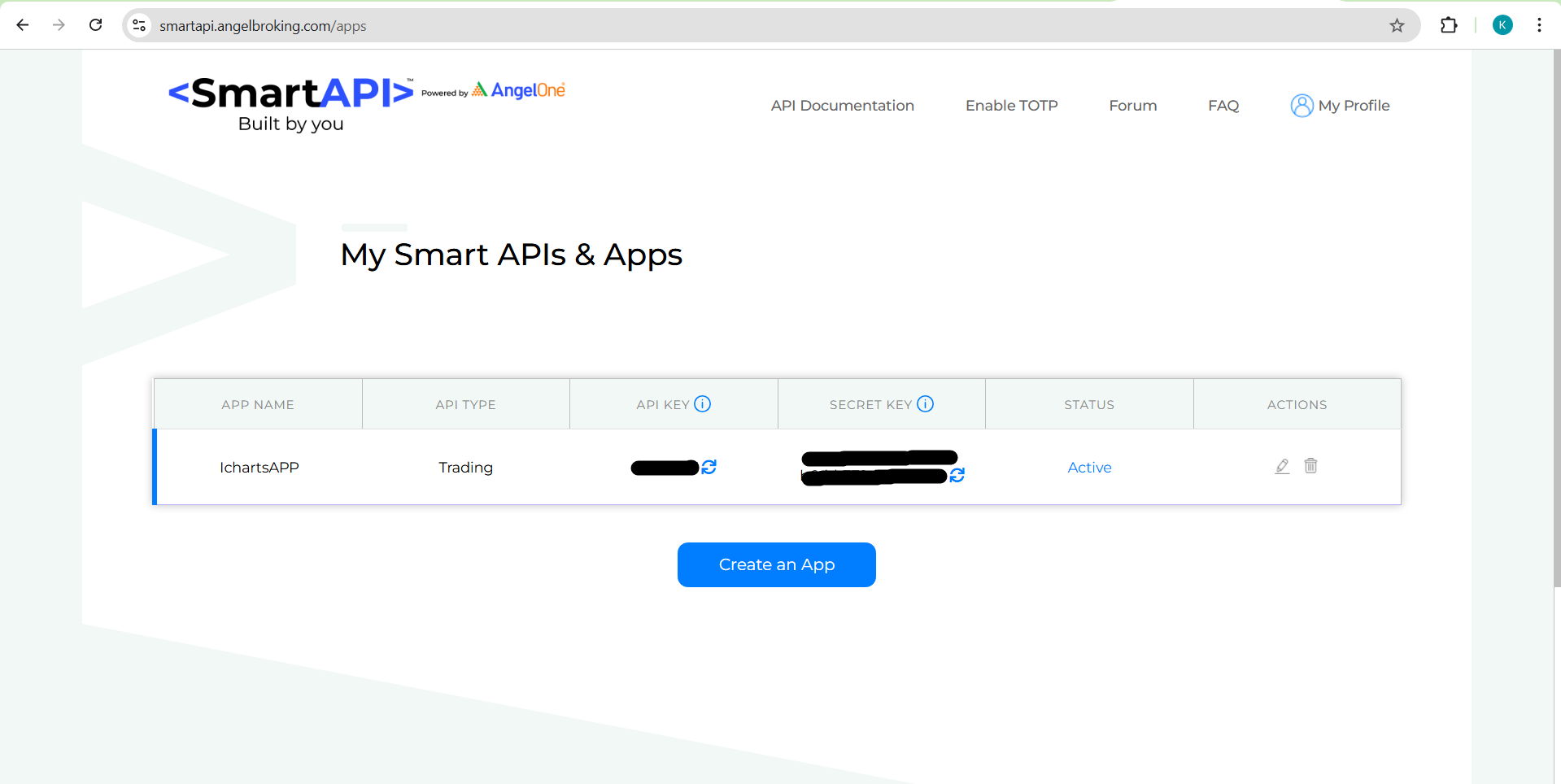Delete IchartsAPP using the trash icon
This screenshot has height=784, width=1561.
pyautogui.click(x=1310, y=466)
